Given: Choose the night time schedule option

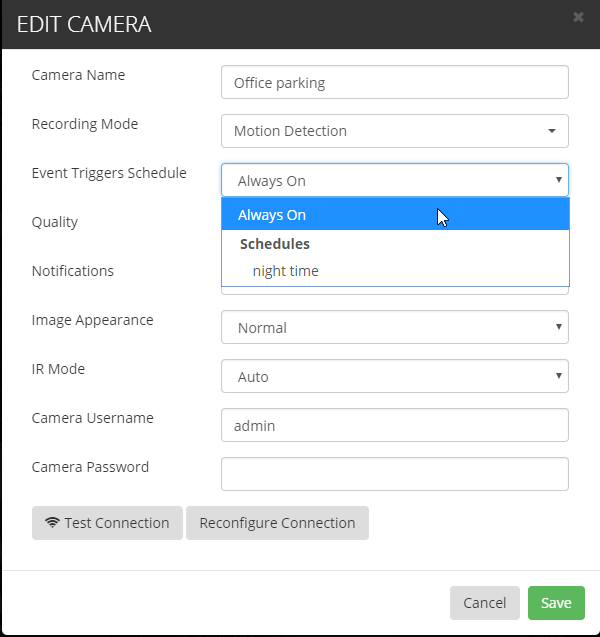Looking at the screenshot, I should [x=286, y=271].
